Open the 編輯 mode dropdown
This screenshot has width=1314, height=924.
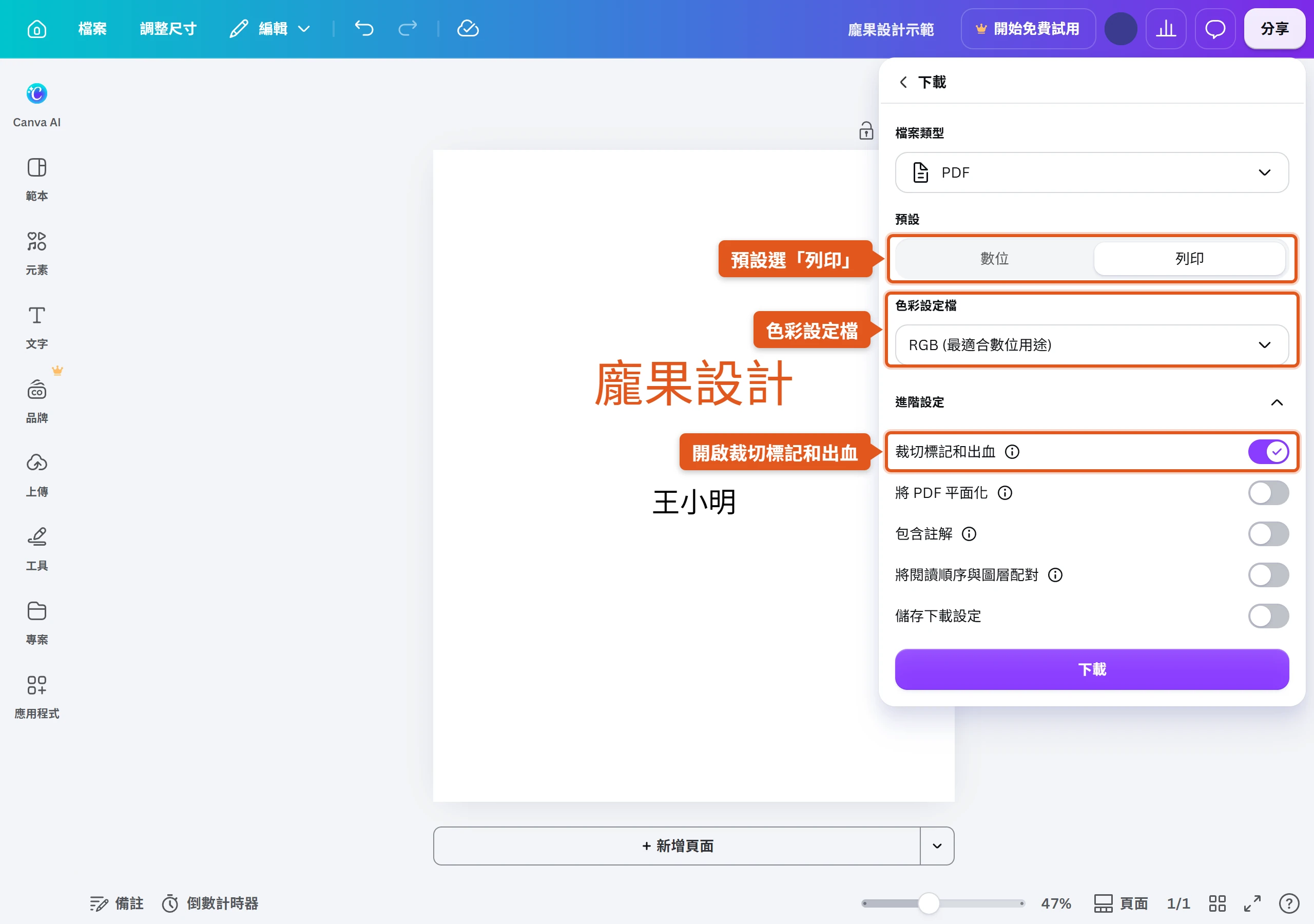(270, 28)
